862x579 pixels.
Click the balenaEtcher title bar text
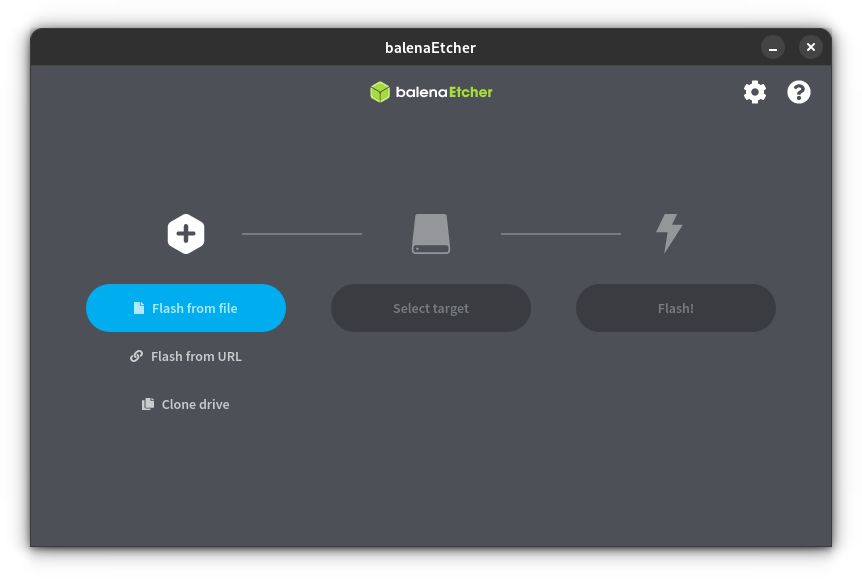pos(430,47)
